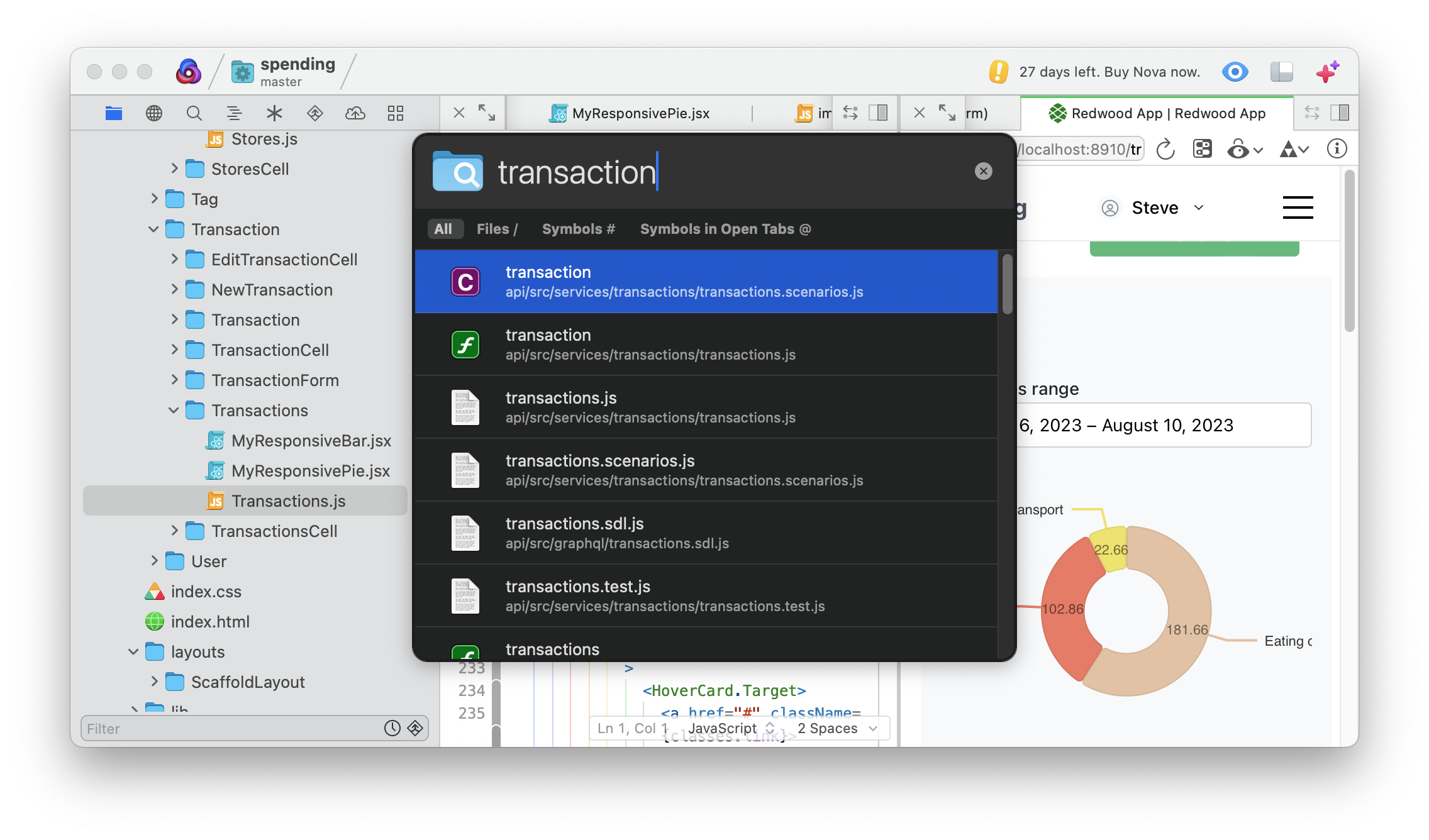
Task: Open the asterisk Issues sidebar icon
Action: pos(274,113)
